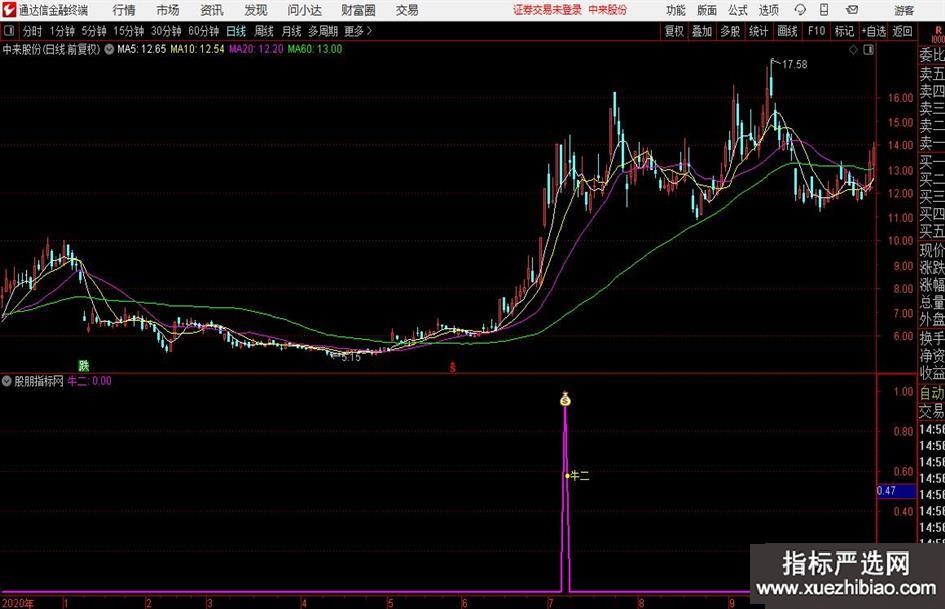This screenshot has width=945, height=609.
Task: Click the 证券交易未登录 login link
Action: (x=547, y=10)
